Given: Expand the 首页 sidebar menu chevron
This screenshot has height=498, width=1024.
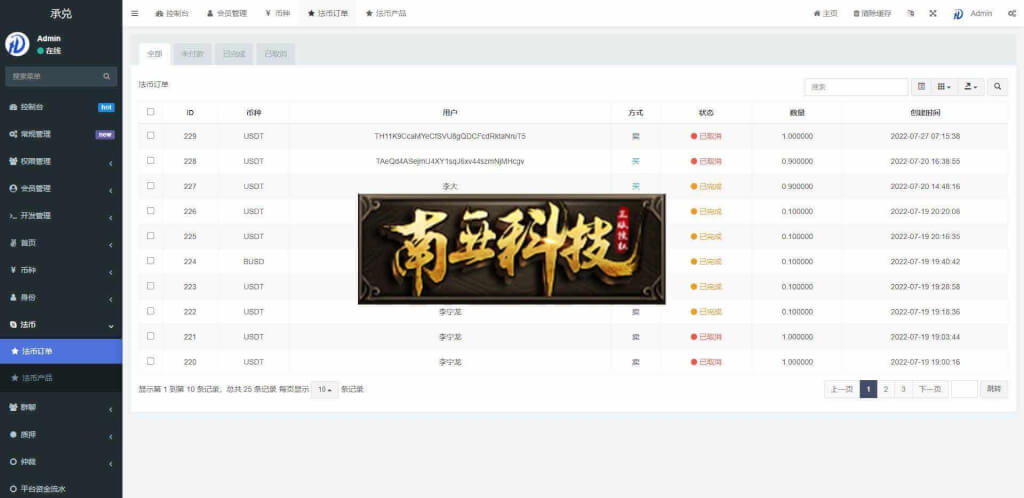Looking at the screenshot, I should click(x=110, y=245).
